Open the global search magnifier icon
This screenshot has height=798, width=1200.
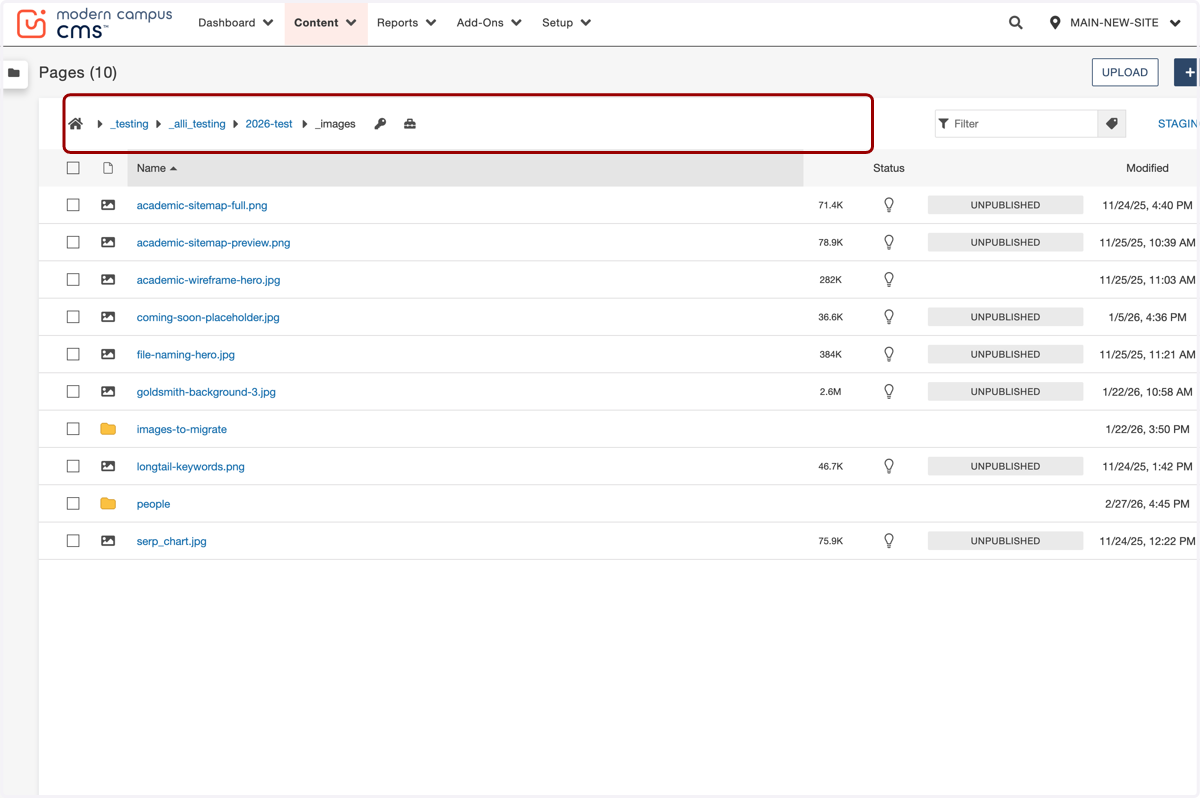tap(1016, 23)
